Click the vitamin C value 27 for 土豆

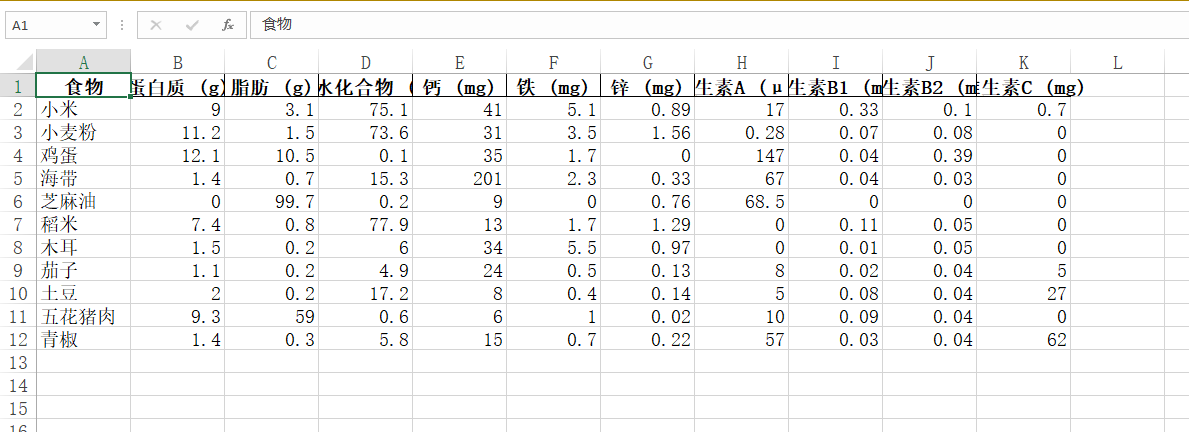click(x=1024, y=294)
